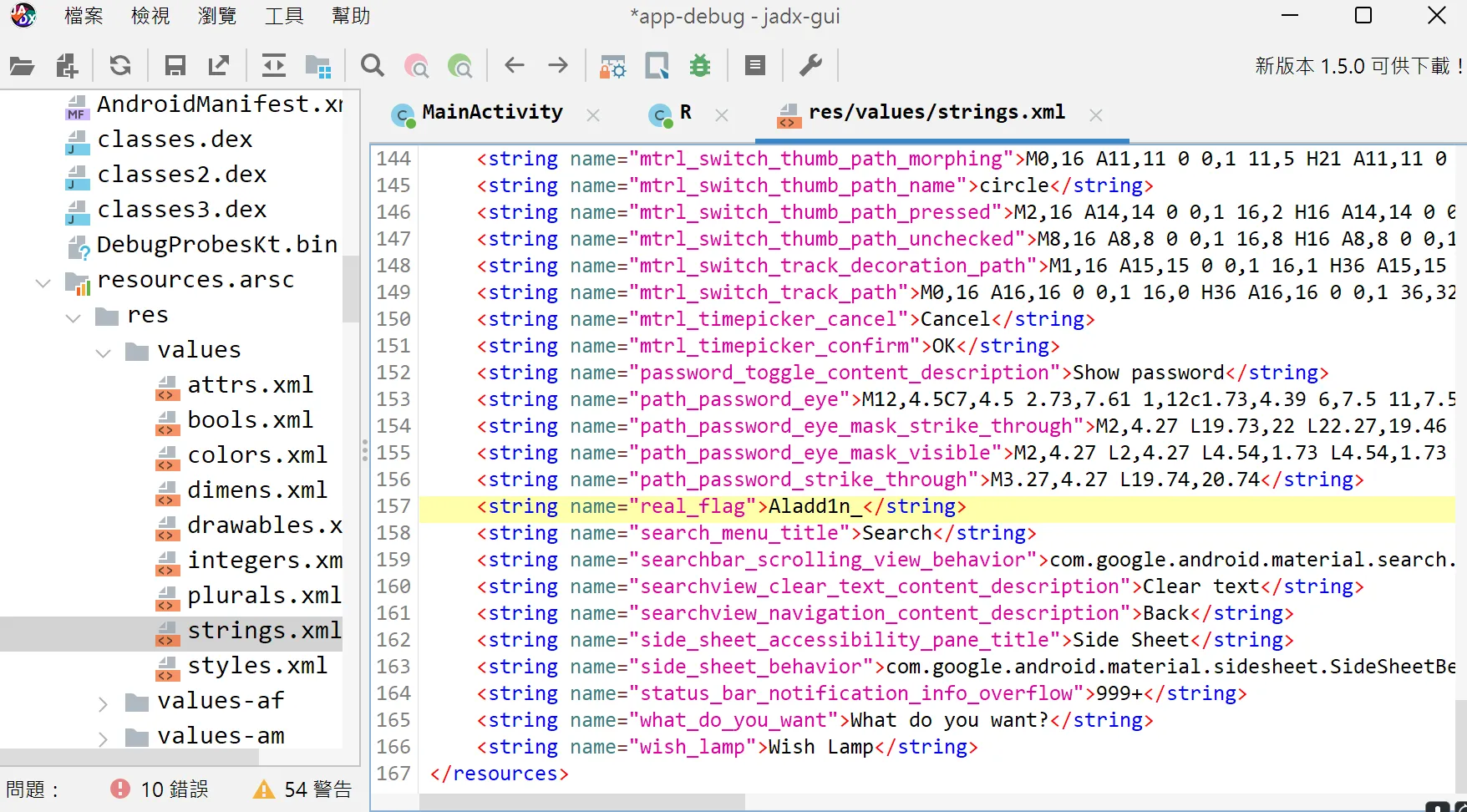1467x812 pixels.
Task: Toggle the deobfuscation icon
Action: pos(612,66)
